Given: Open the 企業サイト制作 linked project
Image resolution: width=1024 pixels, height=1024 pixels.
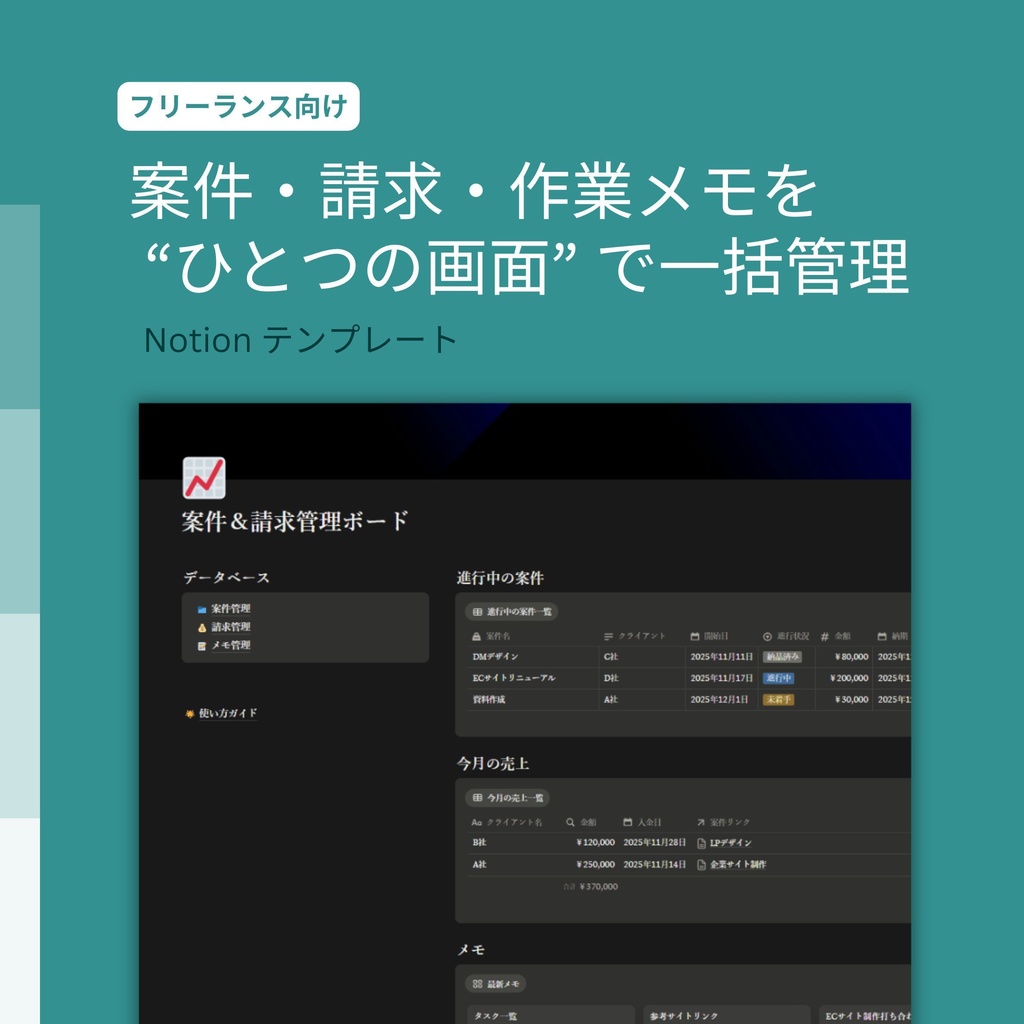Looking at the screenshot, I should click(739, 864).
